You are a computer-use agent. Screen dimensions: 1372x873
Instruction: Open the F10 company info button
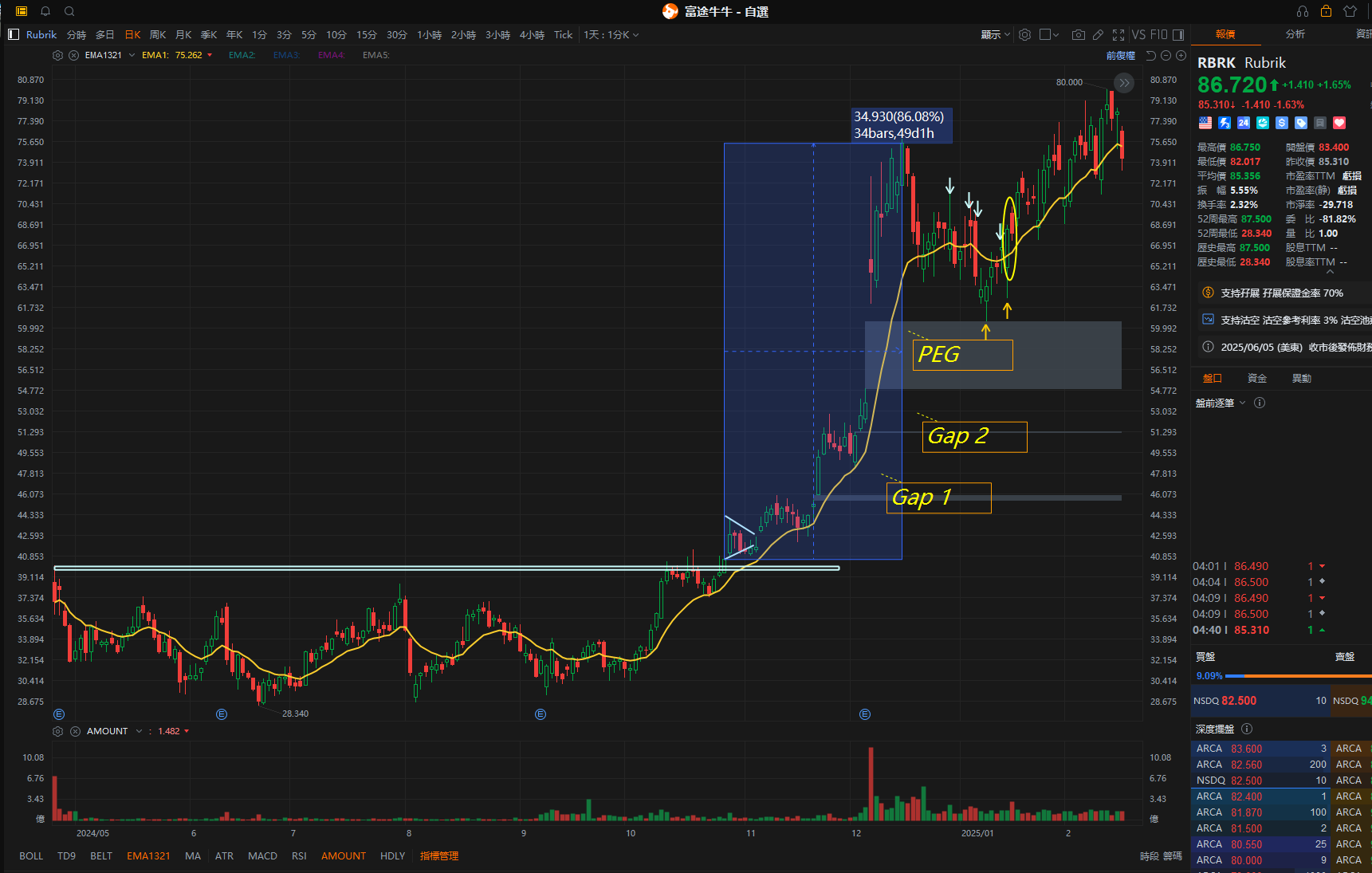click(x=1159, y=34)
